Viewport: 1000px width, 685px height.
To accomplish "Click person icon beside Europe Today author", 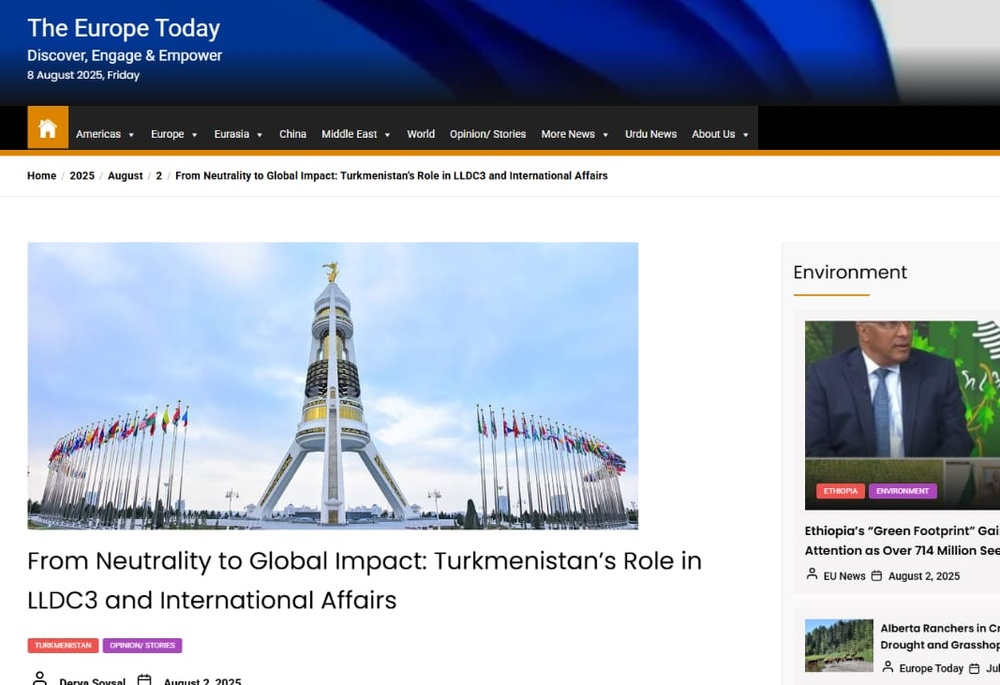I will click(887, 668).
